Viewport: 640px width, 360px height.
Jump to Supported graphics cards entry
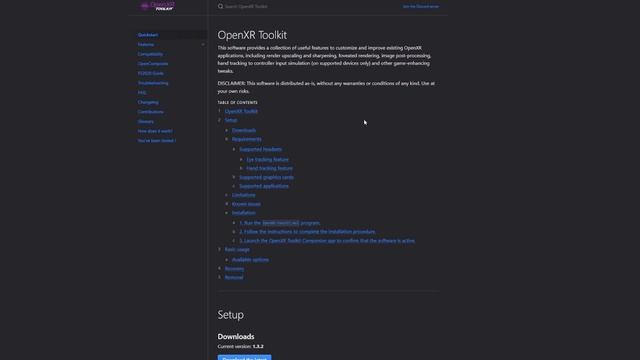(x=267, y=177)
